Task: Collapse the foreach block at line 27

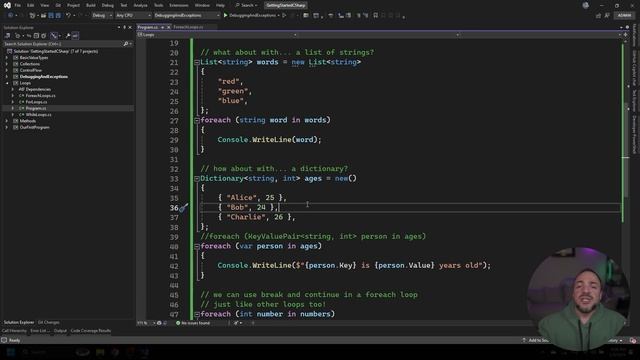Action: coord(197,120)
